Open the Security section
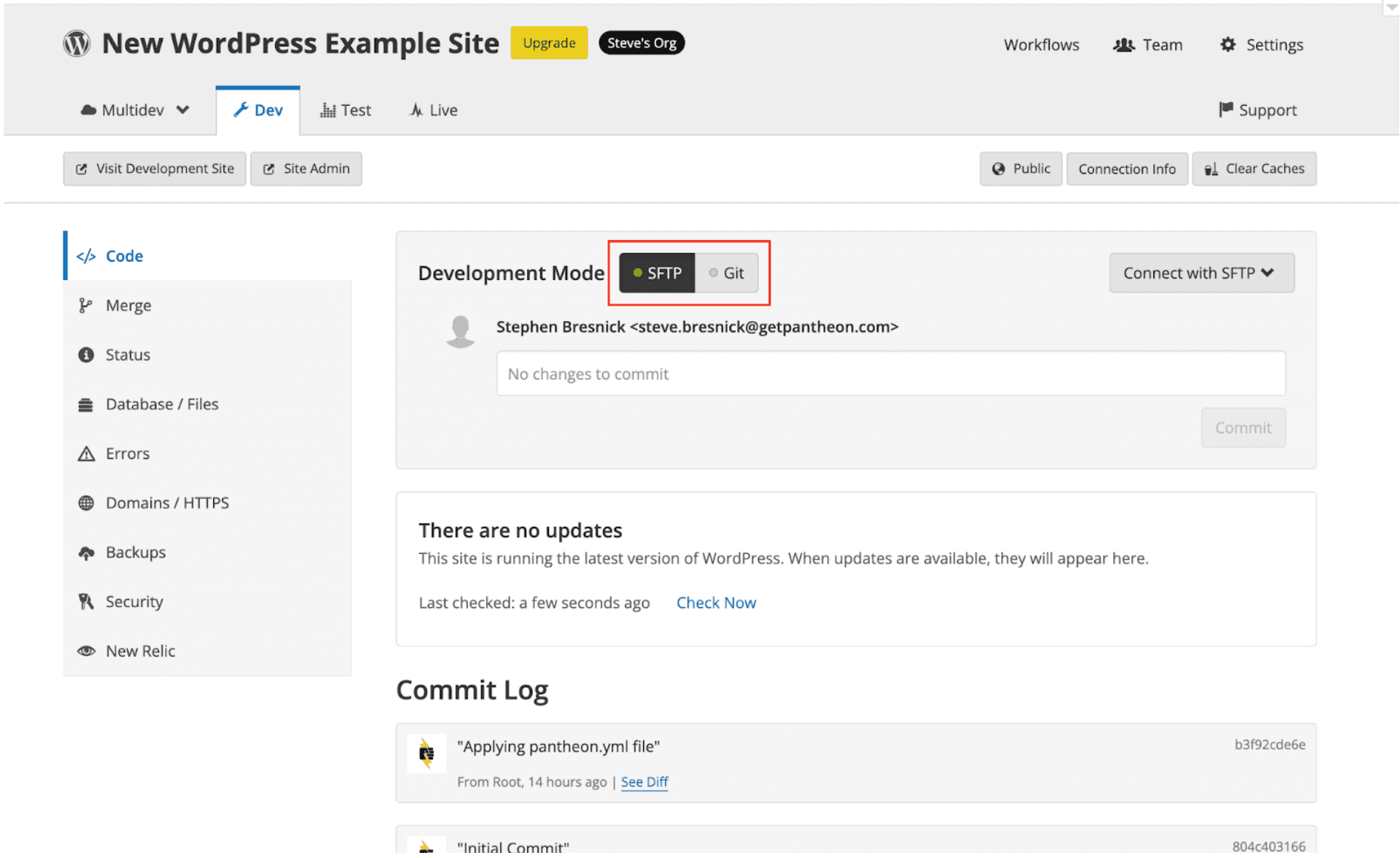The image size is (1400, 858). pyautogui.click(x=134, y=601)
